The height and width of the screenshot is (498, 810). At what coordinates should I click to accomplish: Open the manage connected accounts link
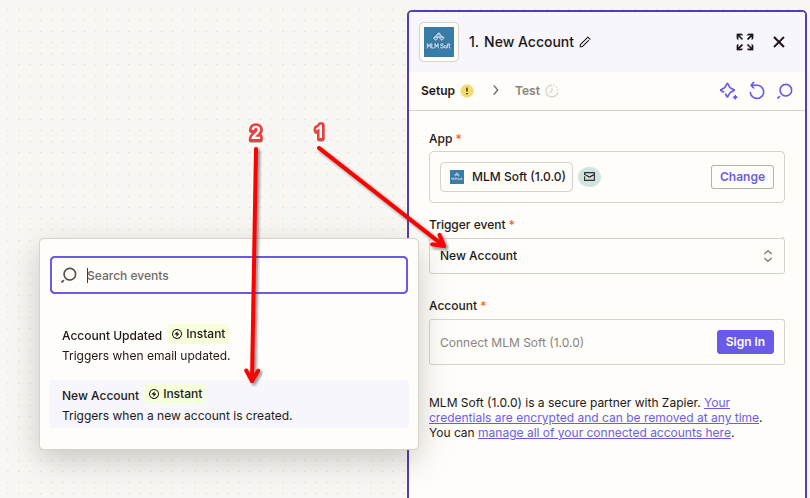click(604, 433)
